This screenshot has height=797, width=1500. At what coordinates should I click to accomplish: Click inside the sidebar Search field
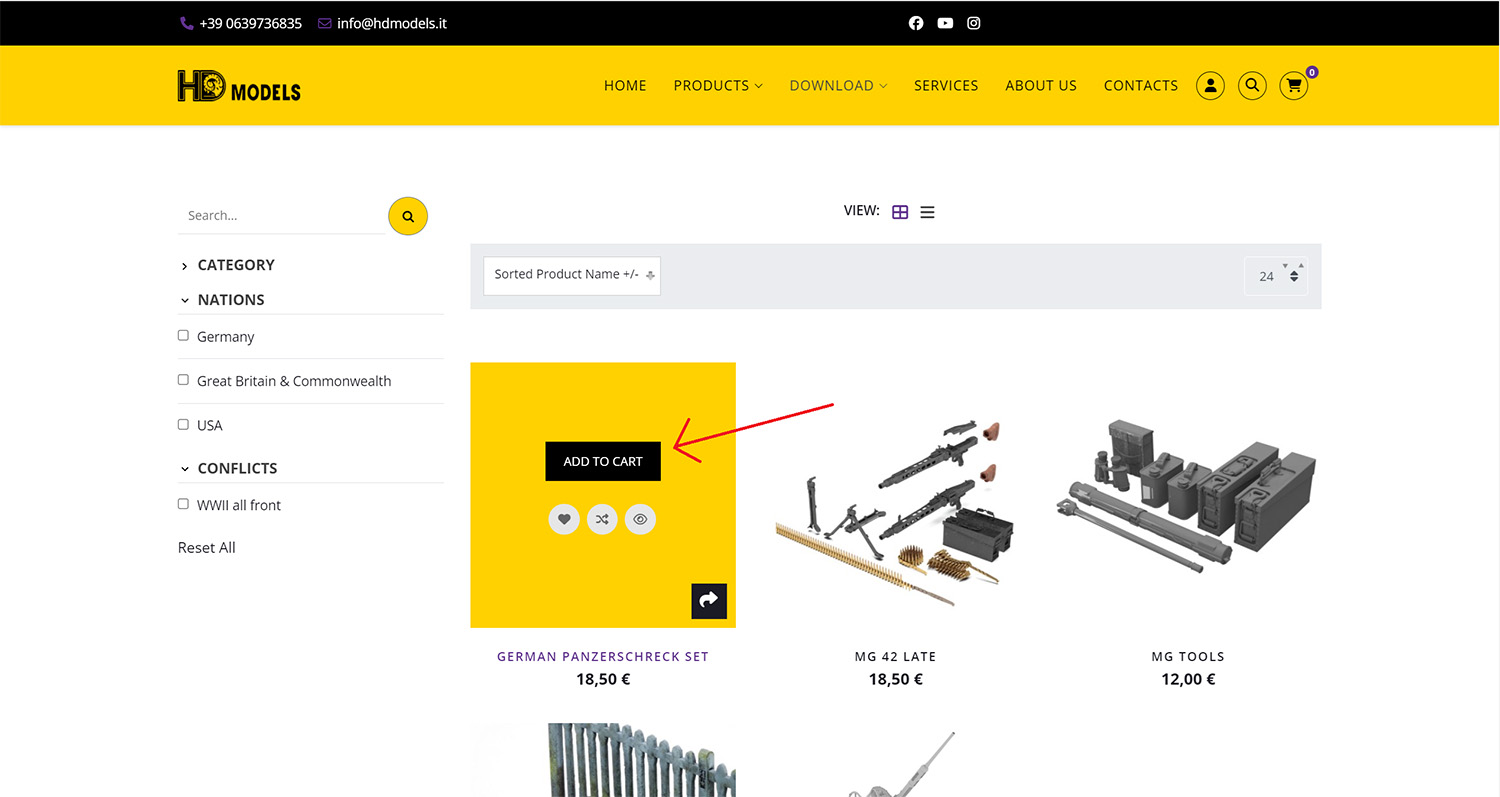pyautogui.click(x=280, y=216)
